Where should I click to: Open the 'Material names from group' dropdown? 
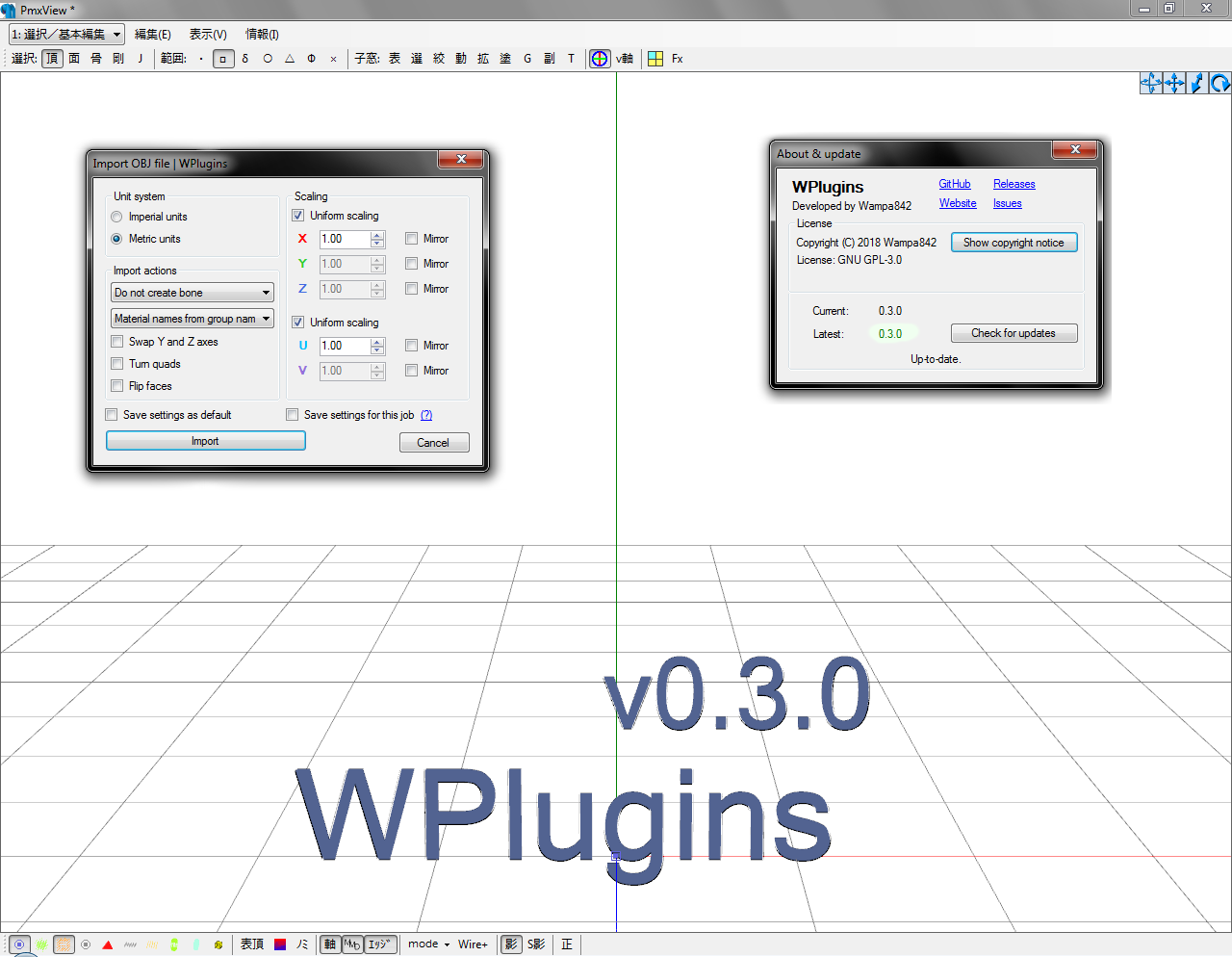tap(192, 319)
